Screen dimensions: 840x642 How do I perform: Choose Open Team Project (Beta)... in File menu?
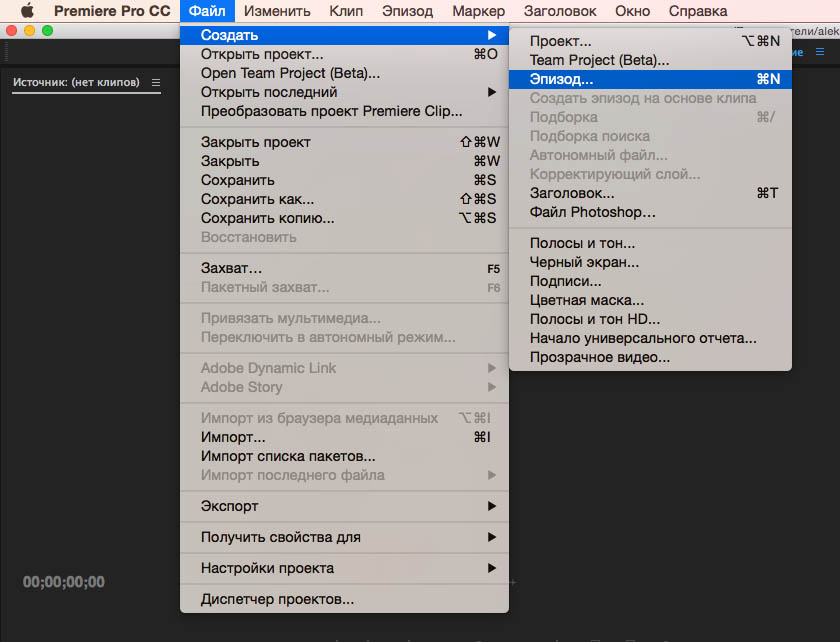coord(344,73)
